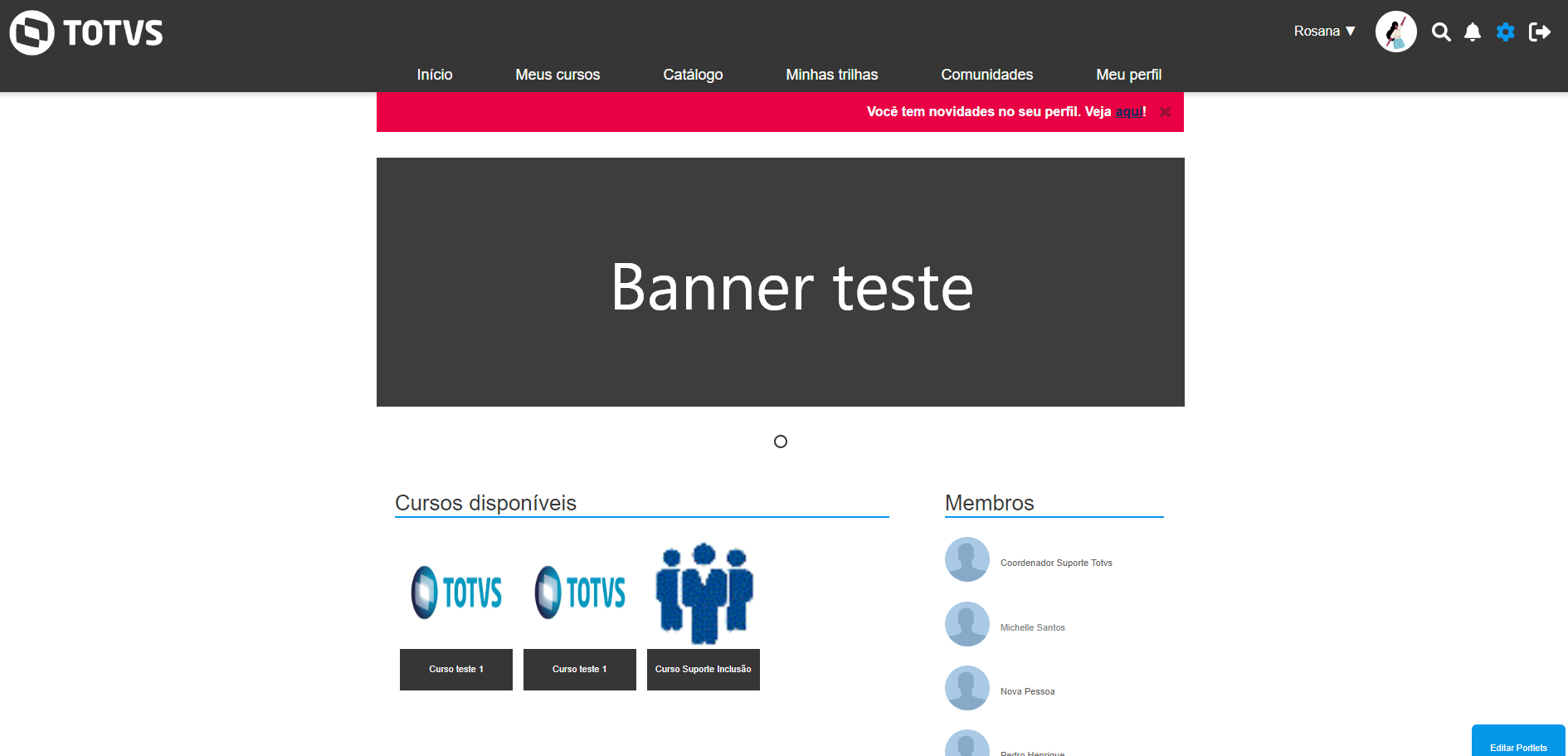Open notifications bell icon
The image size is (1568, 756).
(x=1473, y=32)
